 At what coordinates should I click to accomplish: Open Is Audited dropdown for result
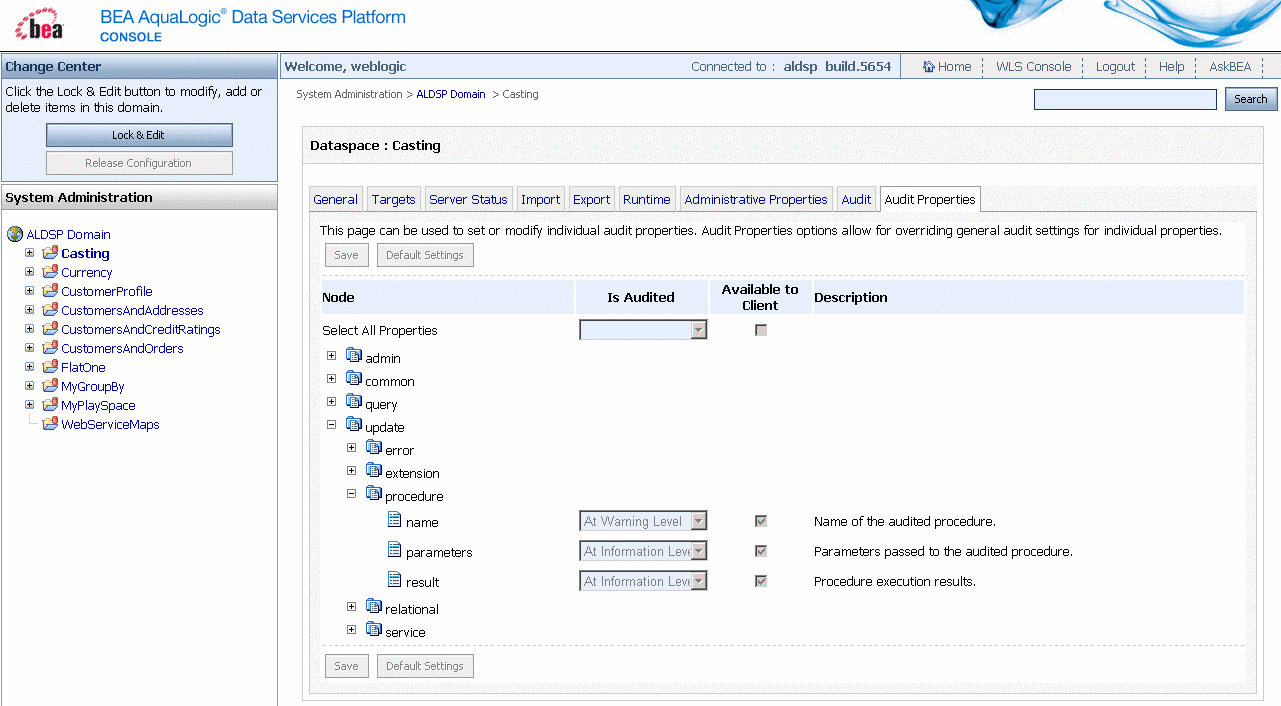(643, 581)
